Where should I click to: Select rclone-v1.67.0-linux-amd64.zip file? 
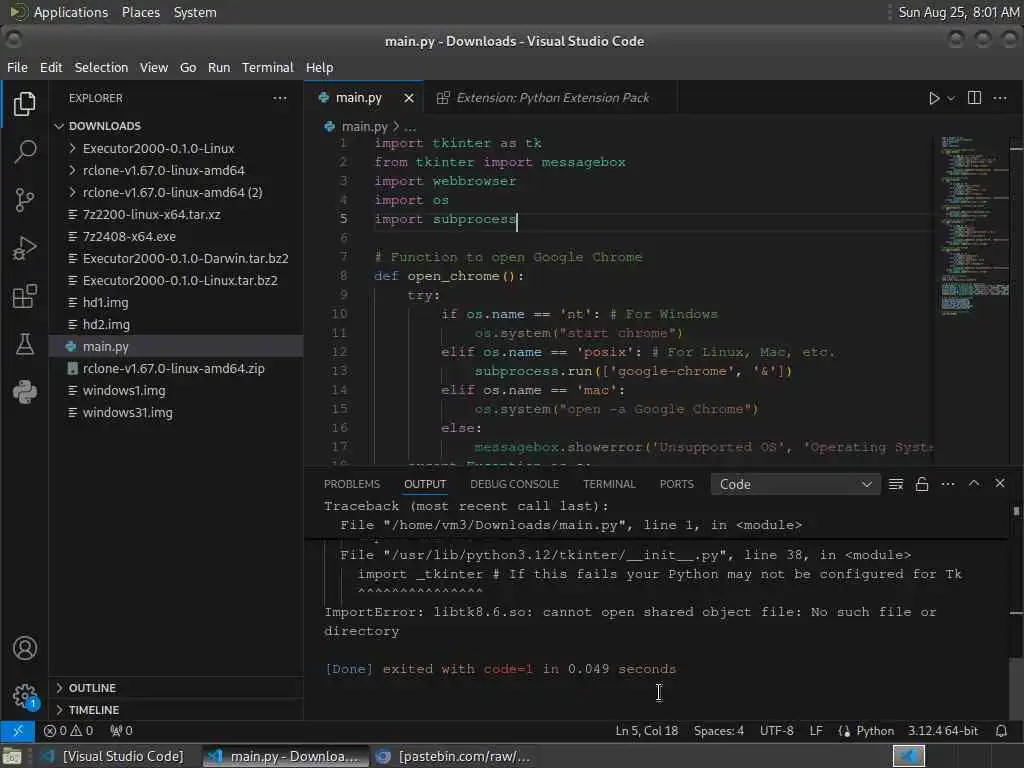(176, 368)
